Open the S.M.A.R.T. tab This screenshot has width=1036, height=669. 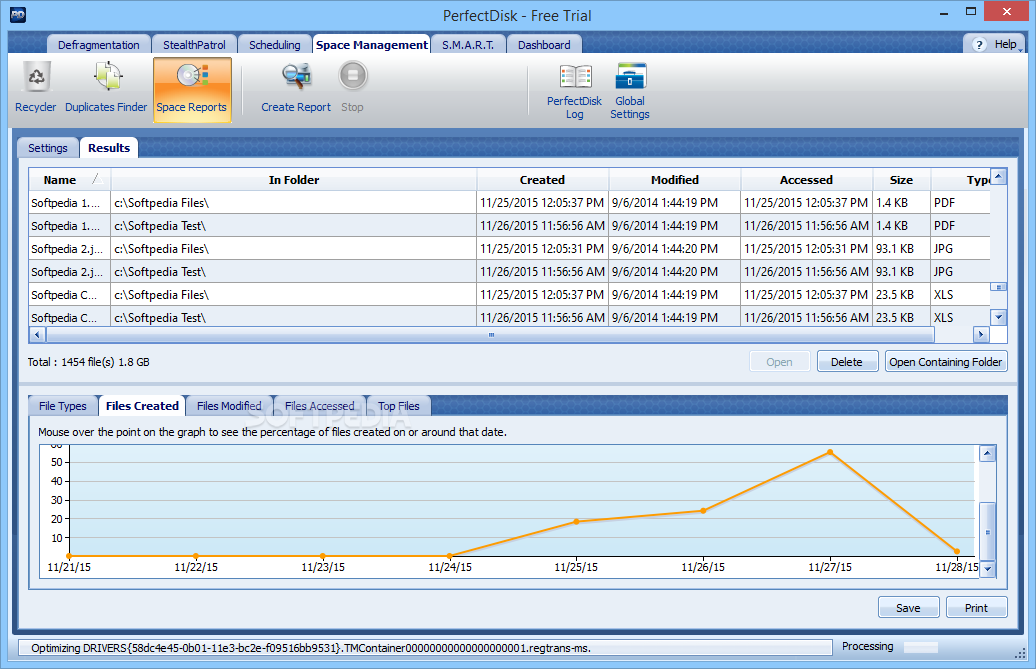(468, 44)
